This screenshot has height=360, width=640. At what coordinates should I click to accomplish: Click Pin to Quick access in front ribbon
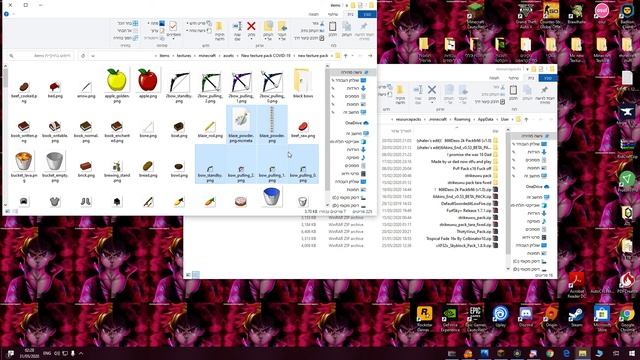pyautogui.click(x=364, y=26)
